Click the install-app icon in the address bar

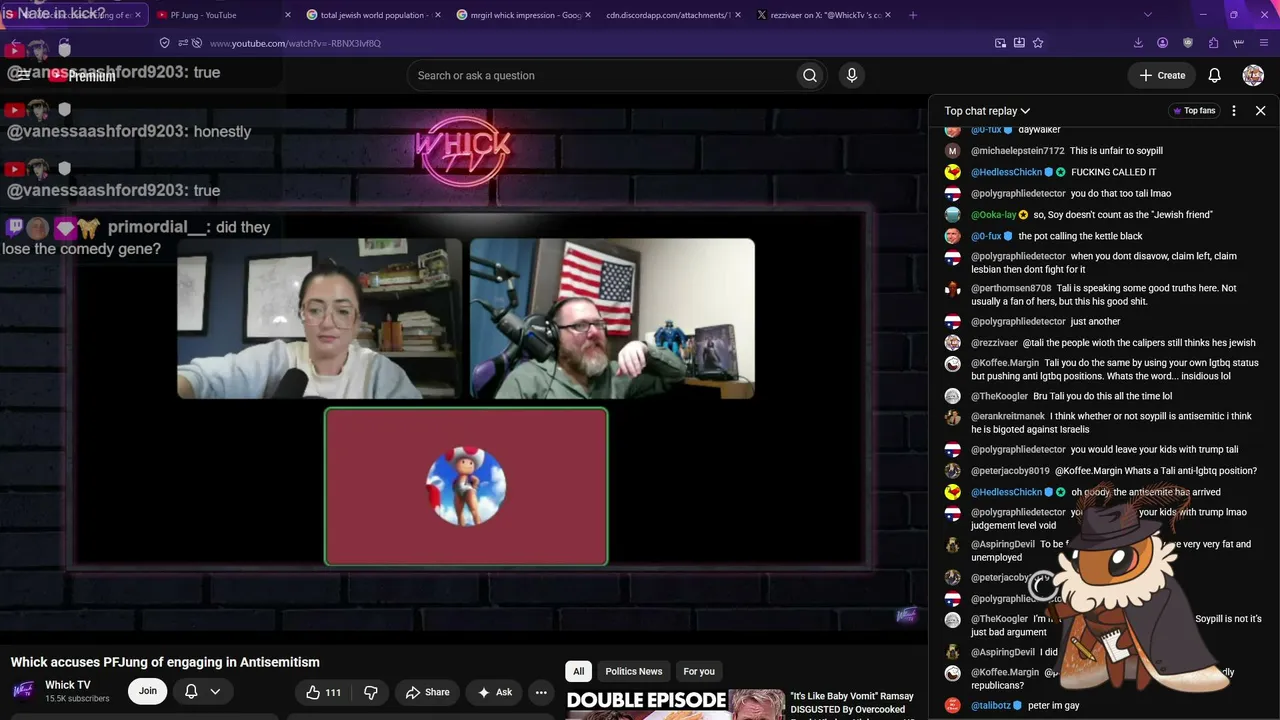pyautogui.click(x=1019, y=43)
